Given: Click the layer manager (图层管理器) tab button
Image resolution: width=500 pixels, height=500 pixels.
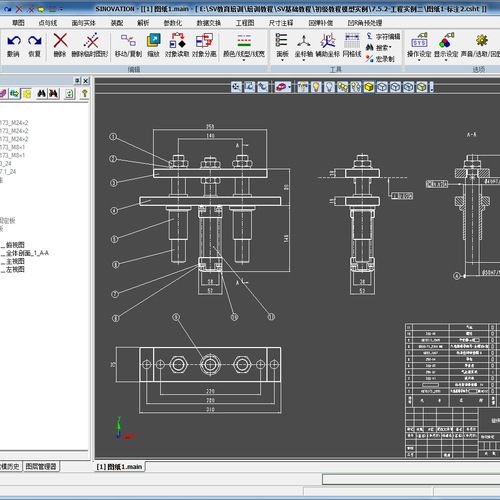Looking at the screenshot, I should [x=41, y=466].
